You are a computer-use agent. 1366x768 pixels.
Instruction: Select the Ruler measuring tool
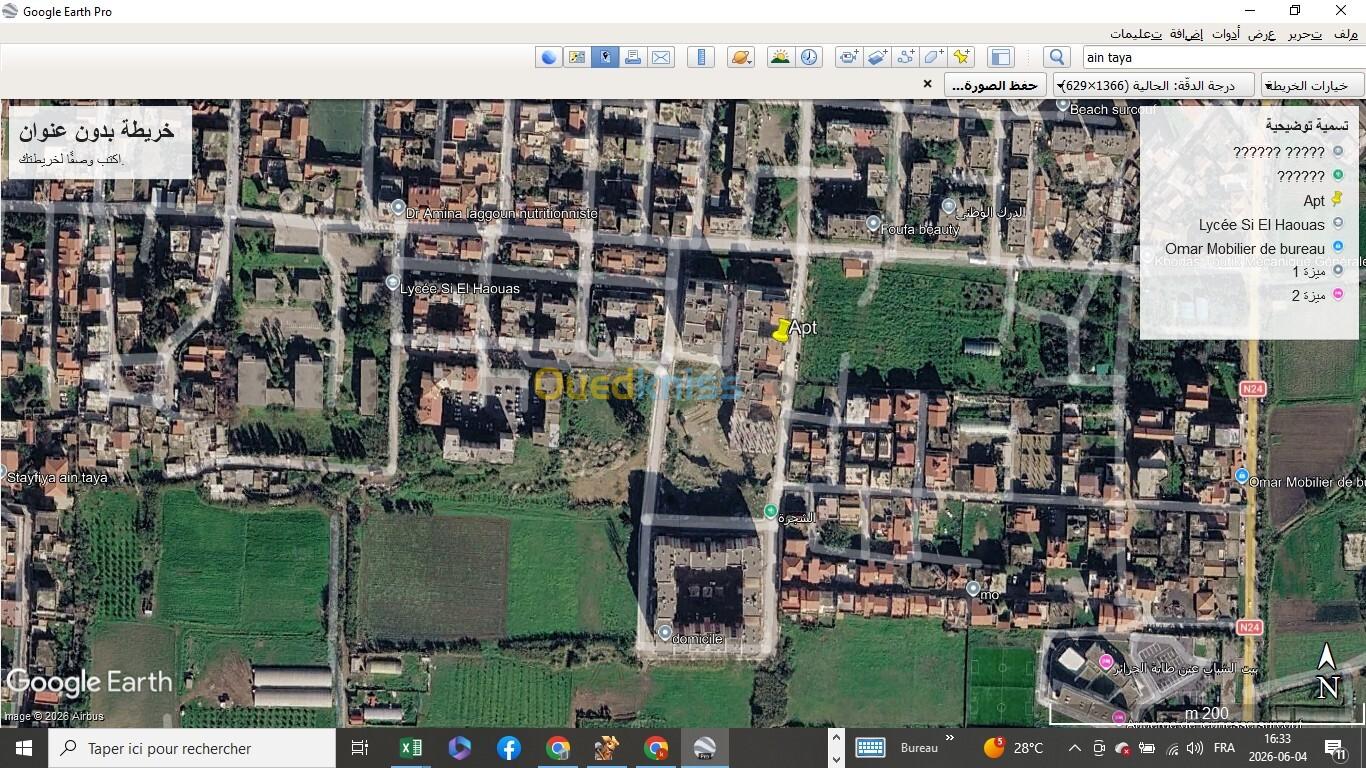click(701, 57)
